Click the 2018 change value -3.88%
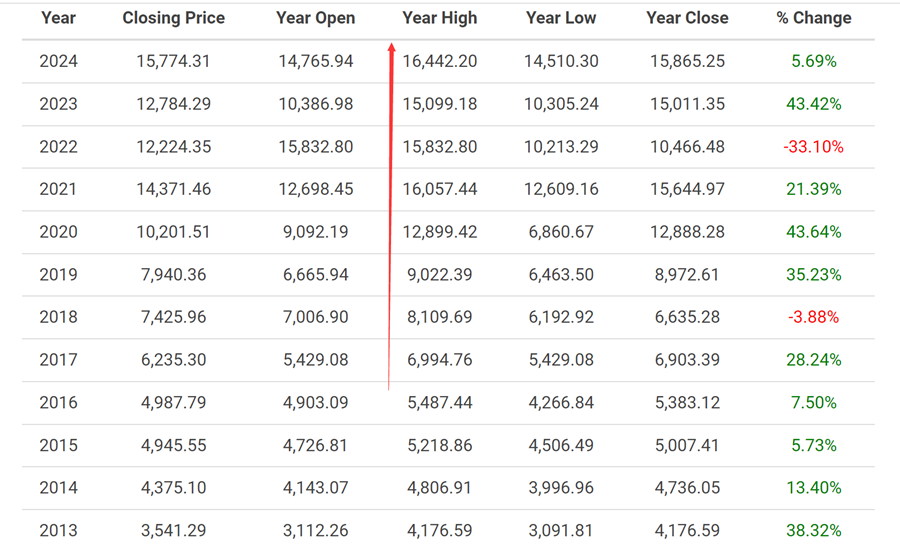 point(813,317)
